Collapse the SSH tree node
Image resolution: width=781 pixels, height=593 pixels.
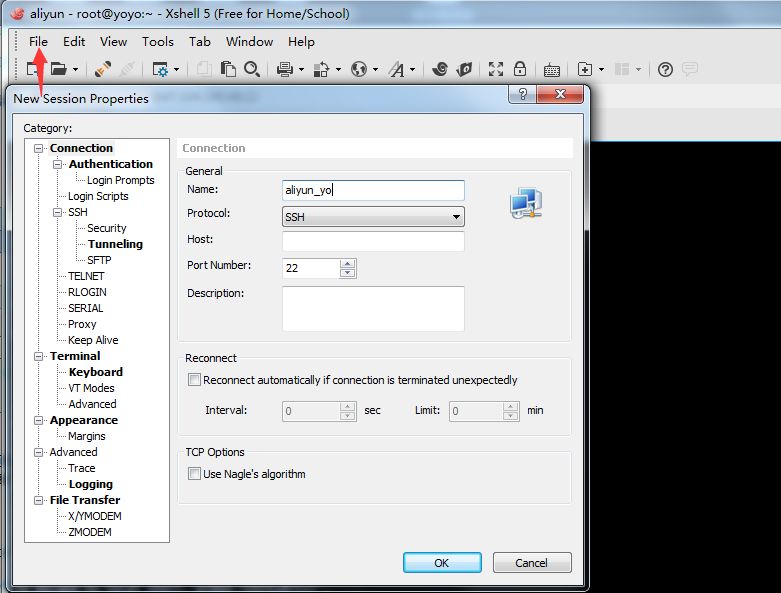[57, 212]
